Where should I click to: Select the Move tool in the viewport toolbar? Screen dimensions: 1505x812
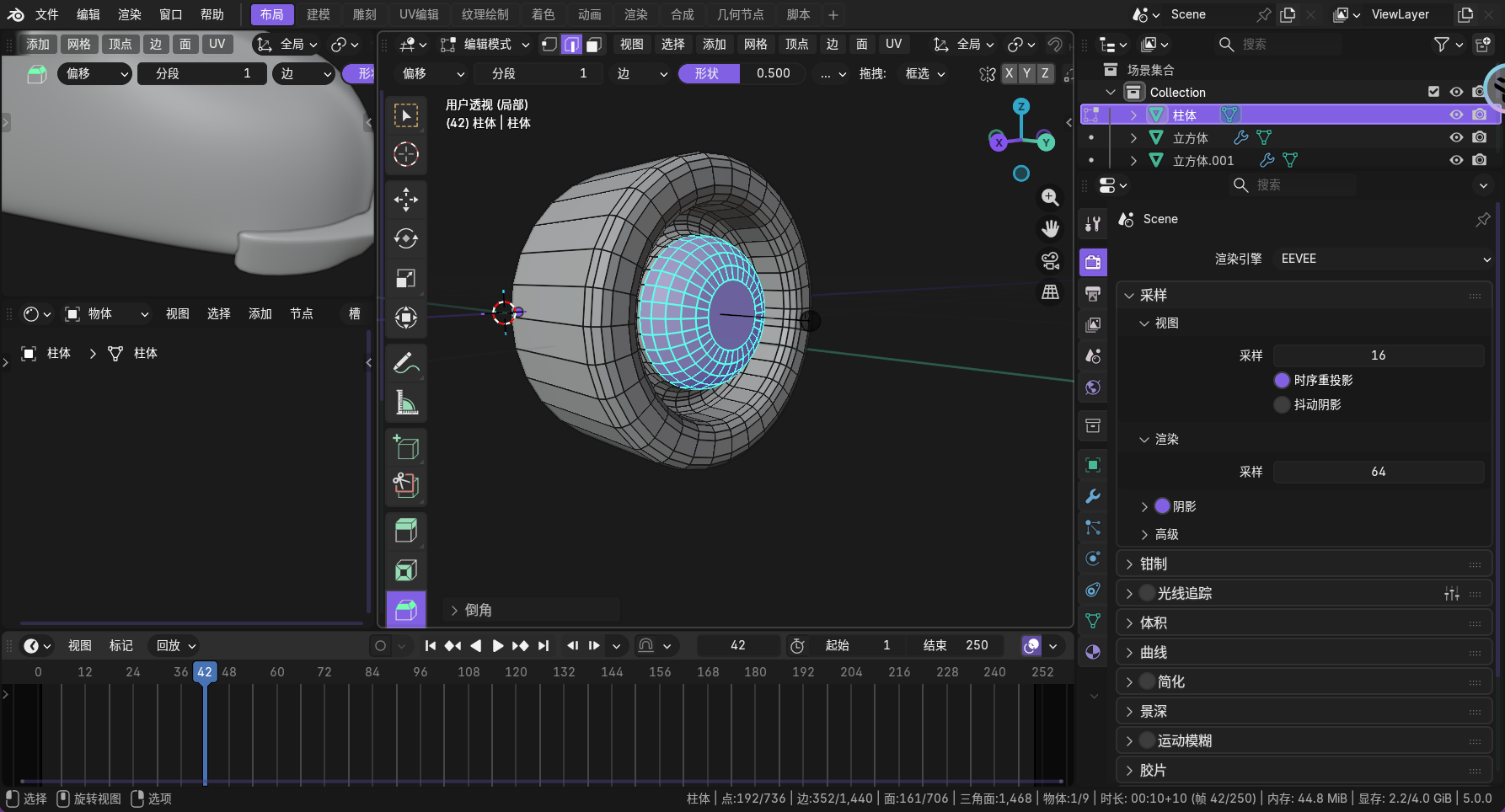click(406, 199)
